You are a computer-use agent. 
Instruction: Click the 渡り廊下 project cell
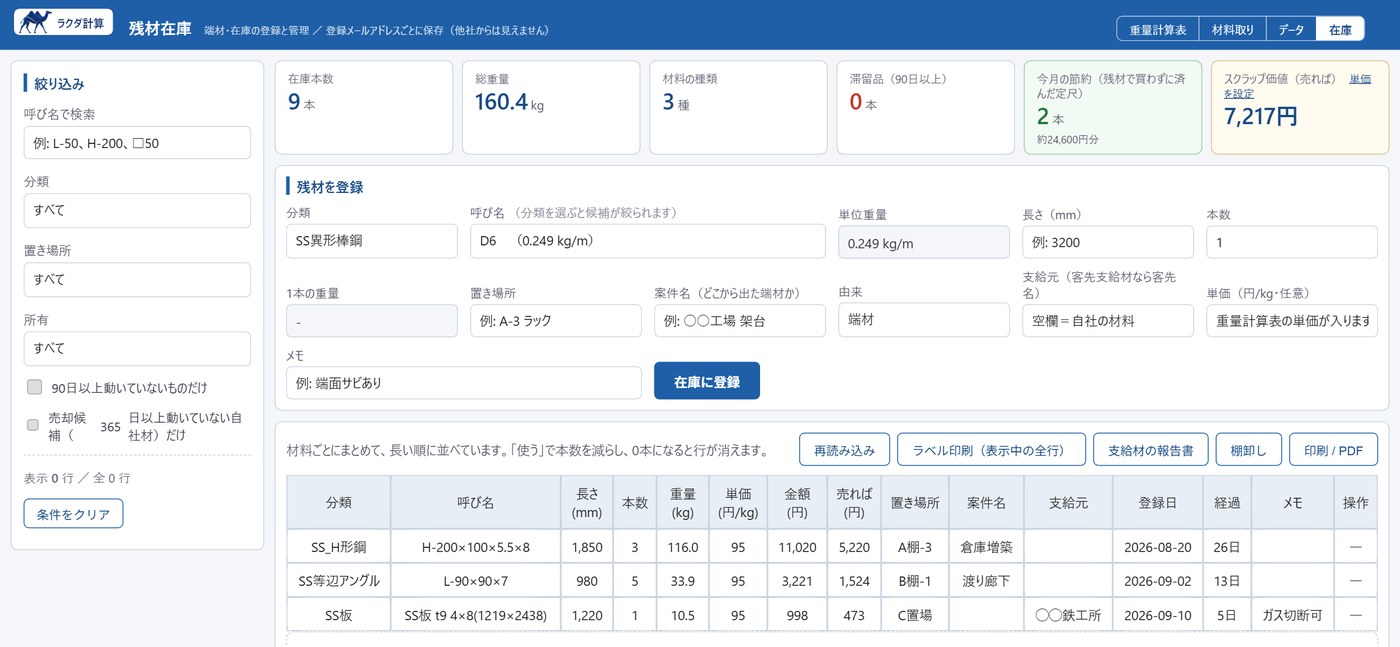(986, 581)
